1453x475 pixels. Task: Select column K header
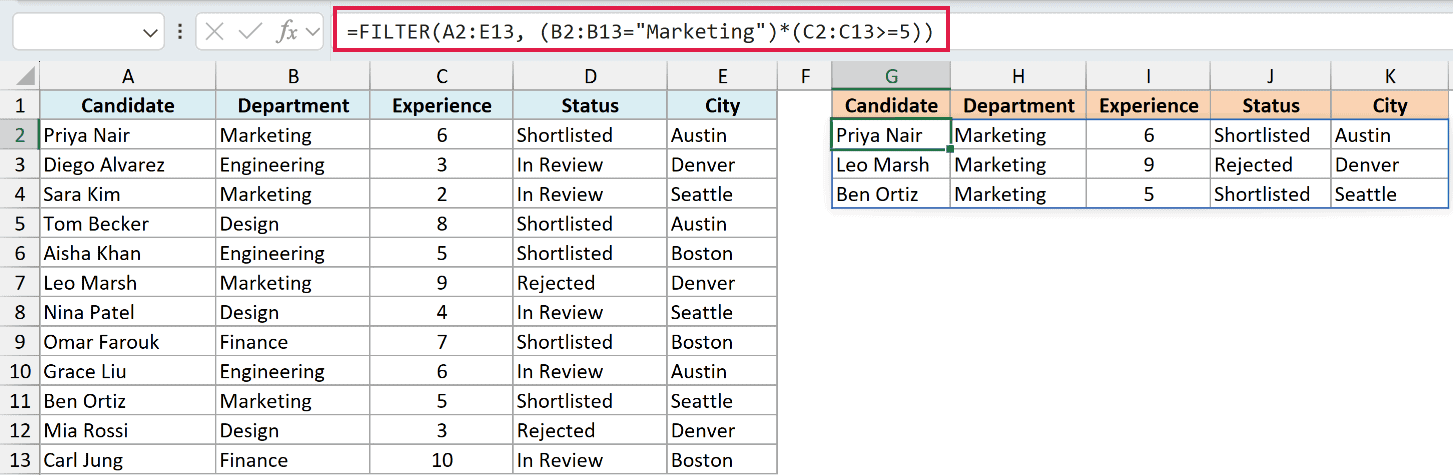(x=1389, y=76)
